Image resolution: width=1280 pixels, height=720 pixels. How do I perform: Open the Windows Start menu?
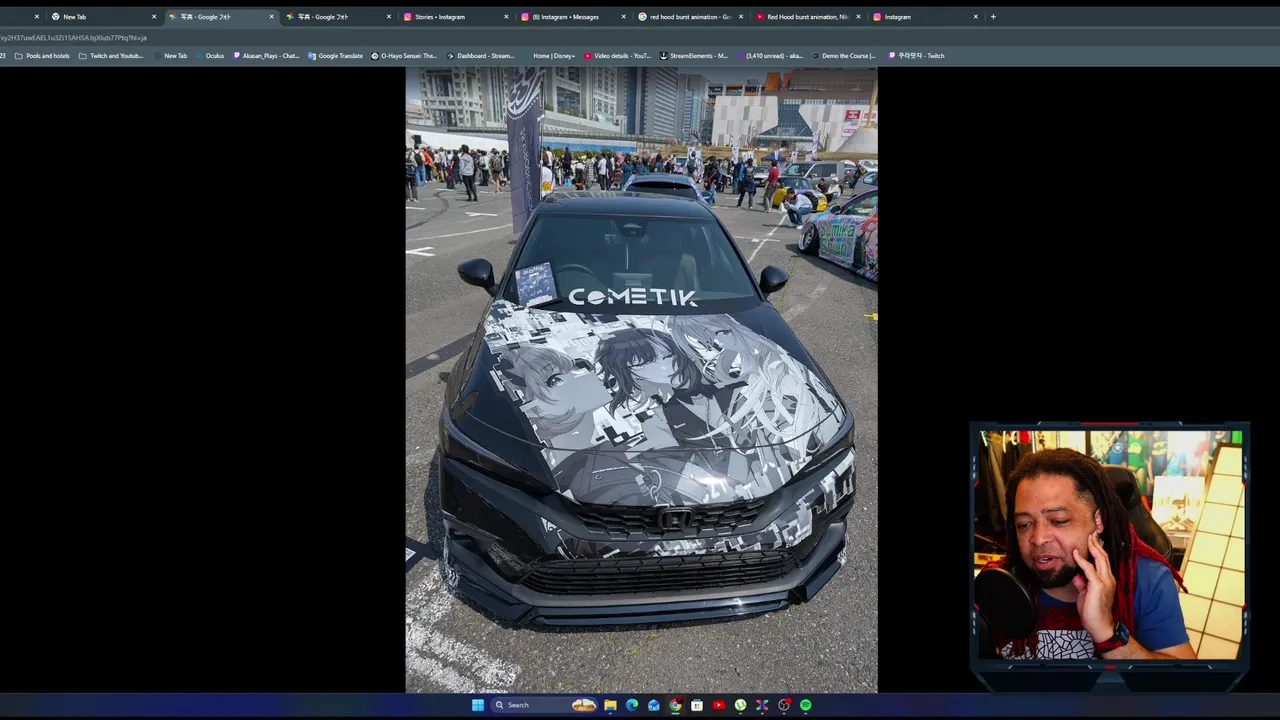tap(478, 705)
